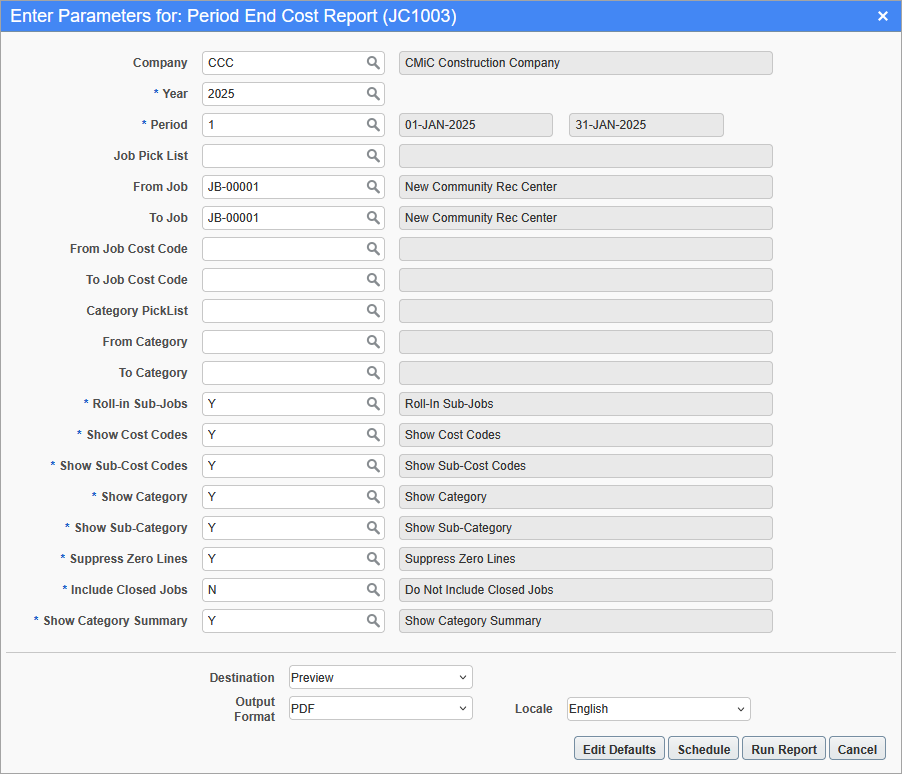902x774 pixels.
Task: Click the Period lookup search icon
Action: [373, 125]
